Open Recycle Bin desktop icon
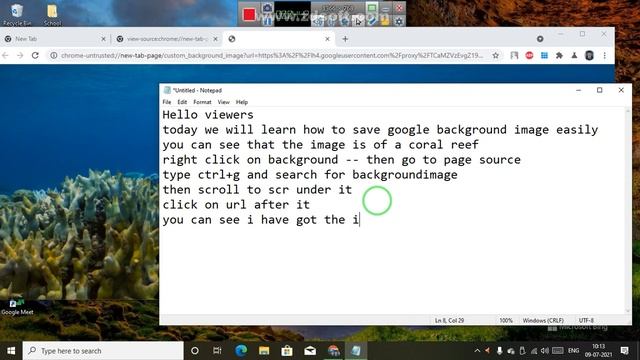Image resolution: width=640 pixels, height=360 pixels. click(17, 15)
